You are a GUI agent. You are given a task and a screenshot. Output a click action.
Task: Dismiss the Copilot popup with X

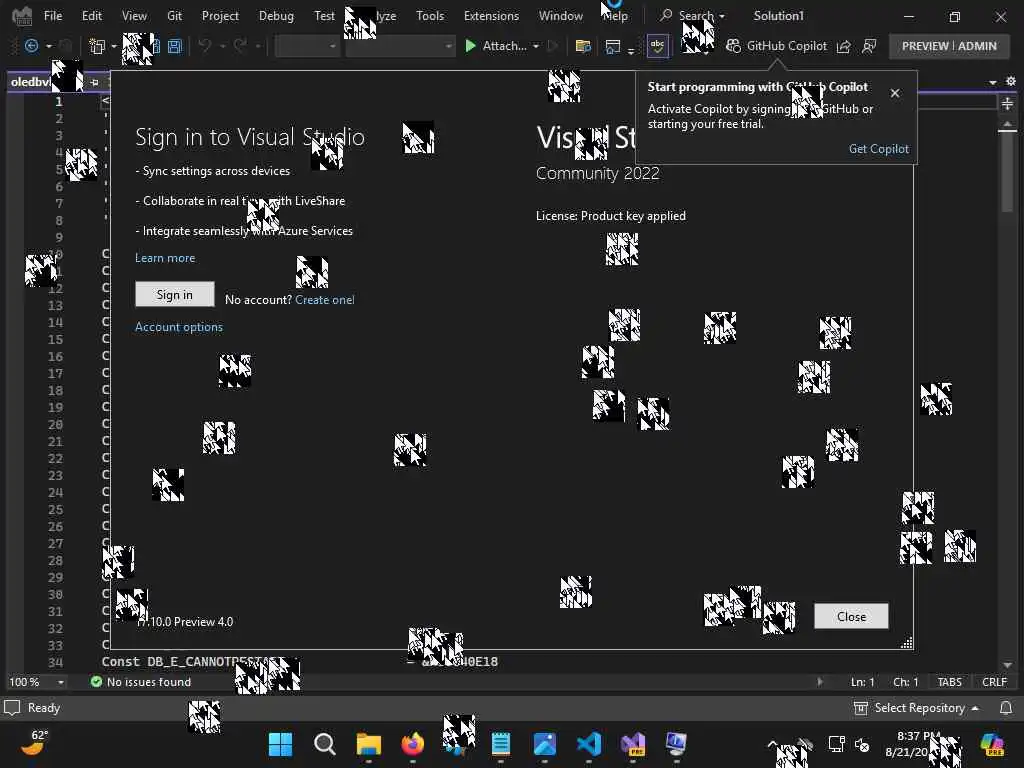point(895,93)
